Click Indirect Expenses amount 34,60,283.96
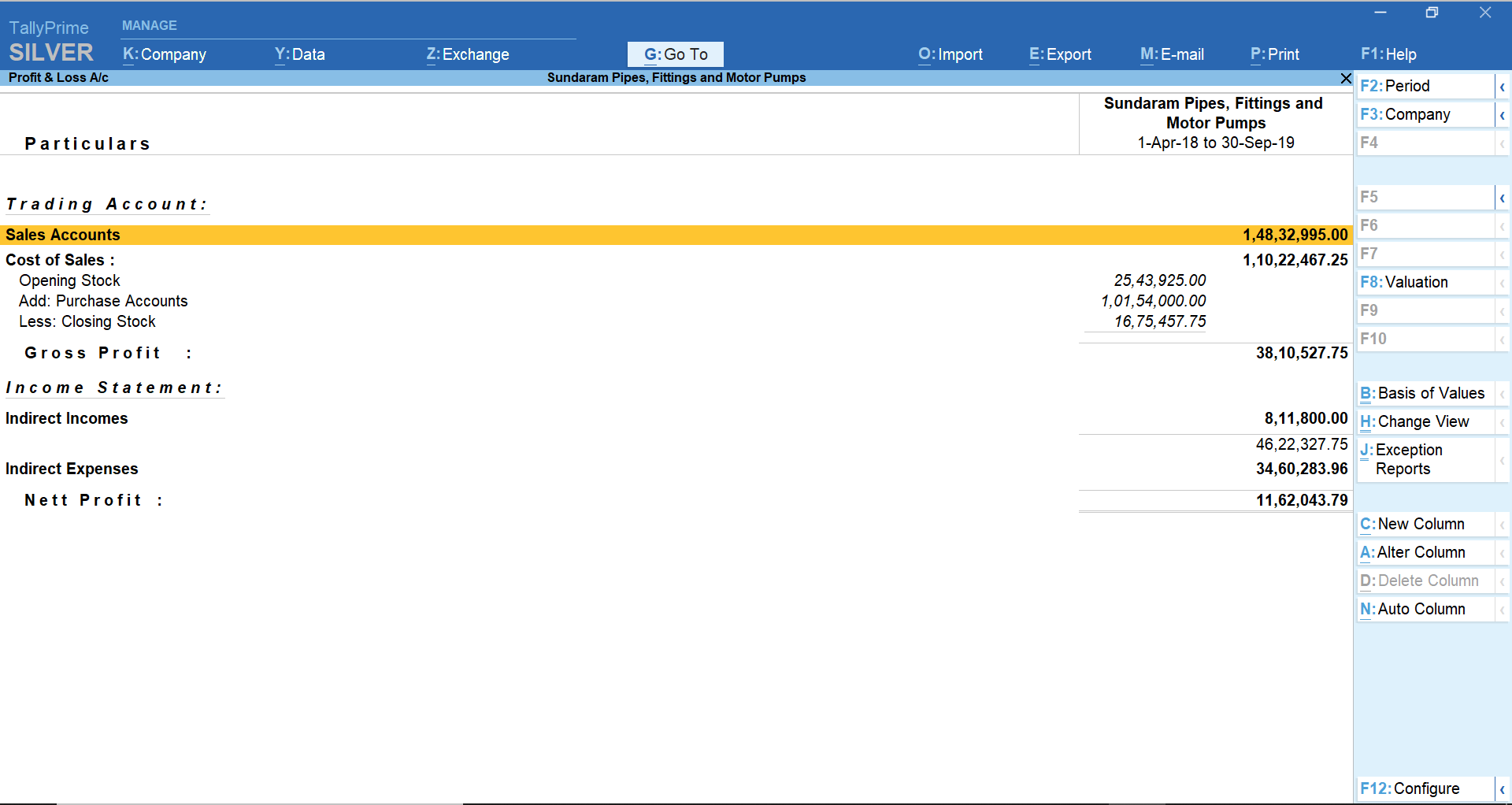The width and height of the screenshot is (1512, 805). tap(1302, 469)
